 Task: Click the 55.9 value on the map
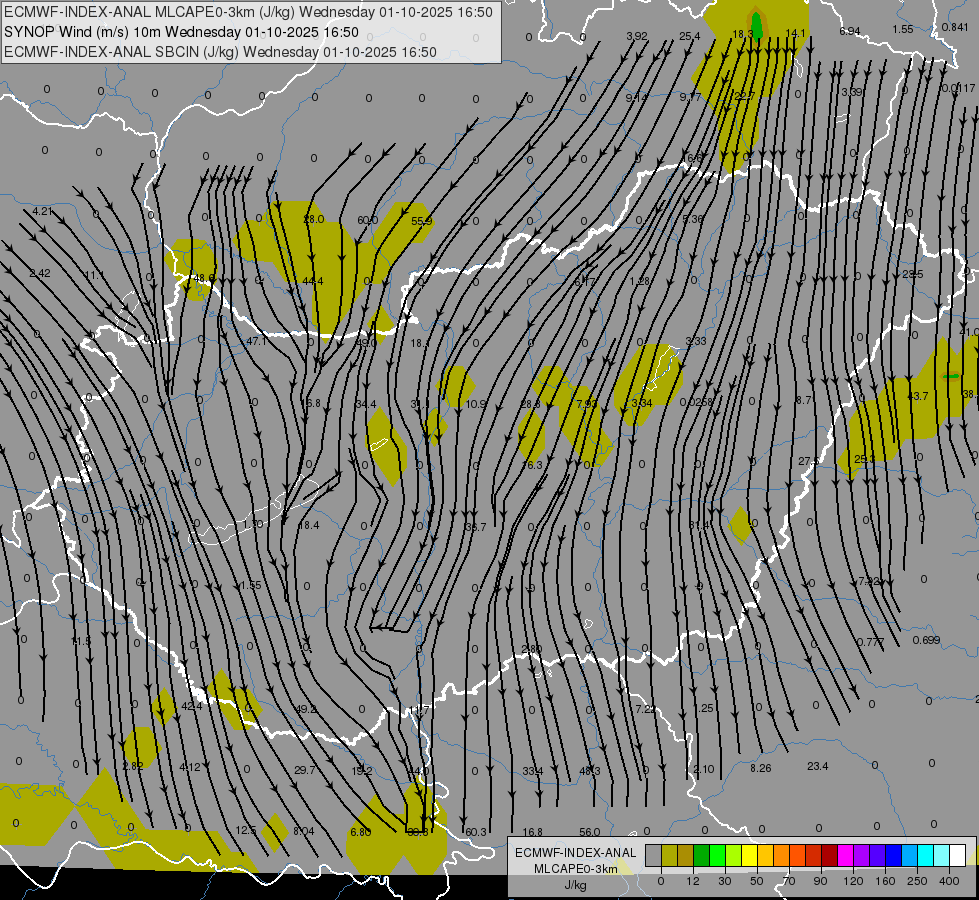pos(421,221)
